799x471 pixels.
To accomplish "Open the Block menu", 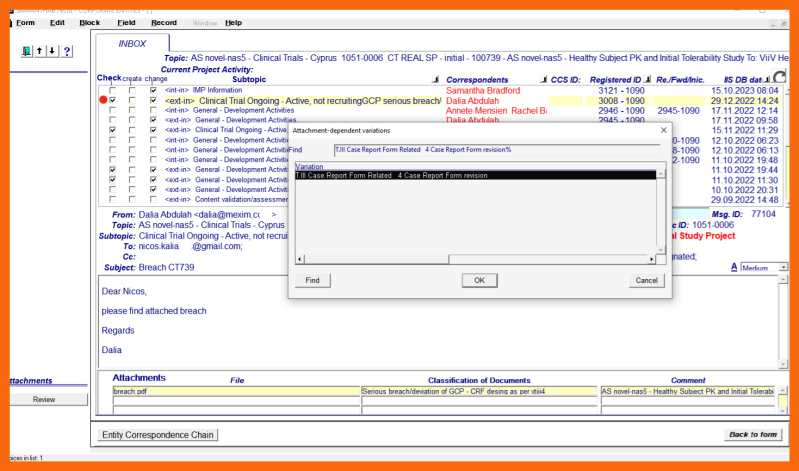I will click(90, 22).
